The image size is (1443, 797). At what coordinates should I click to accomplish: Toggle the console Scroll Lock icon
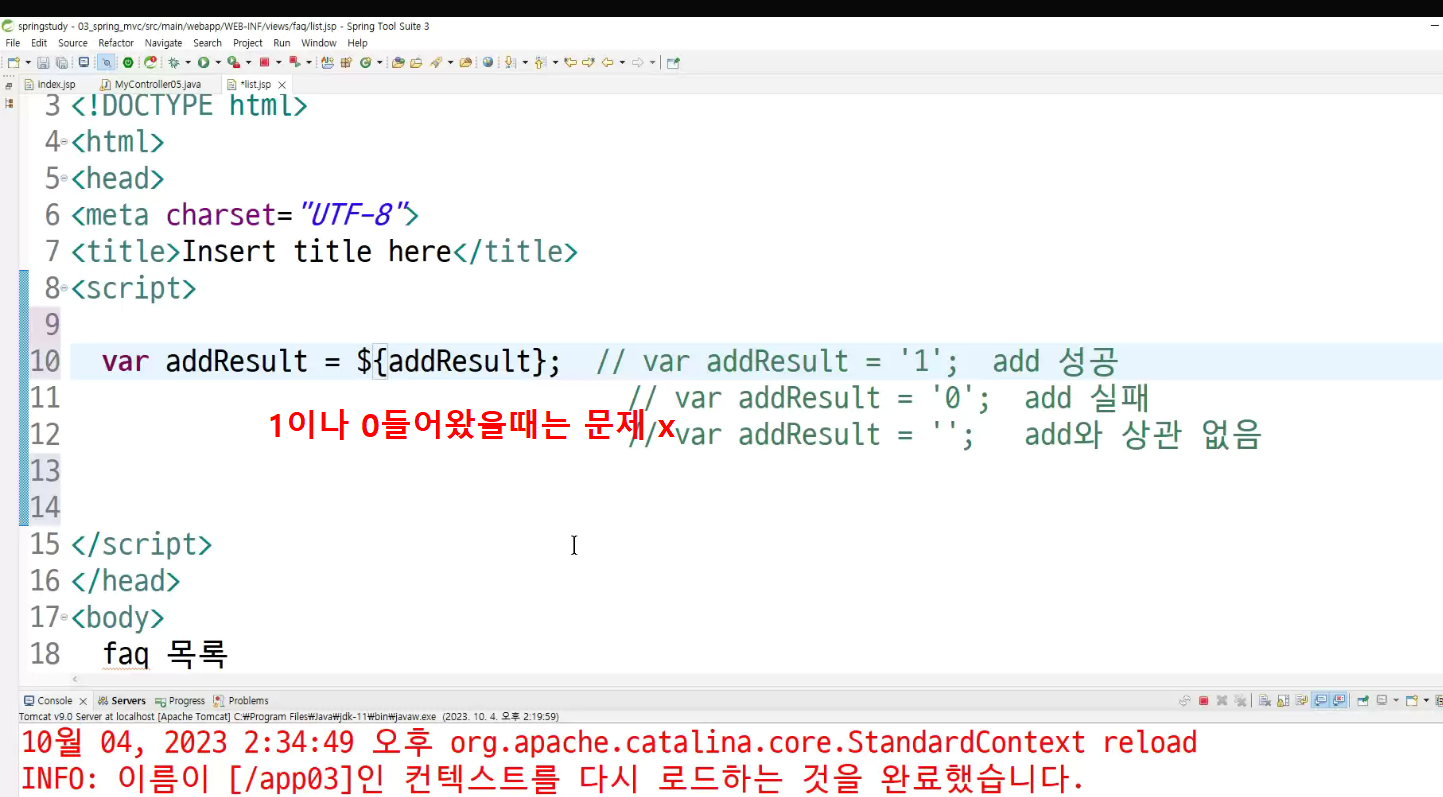coord(1283,701)
